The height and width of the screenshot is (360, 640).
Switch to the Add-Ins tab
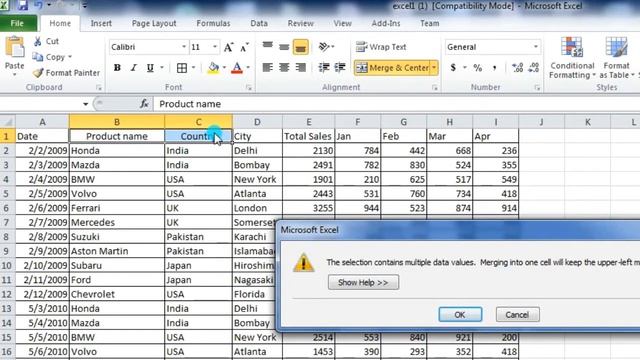(386, 23)
